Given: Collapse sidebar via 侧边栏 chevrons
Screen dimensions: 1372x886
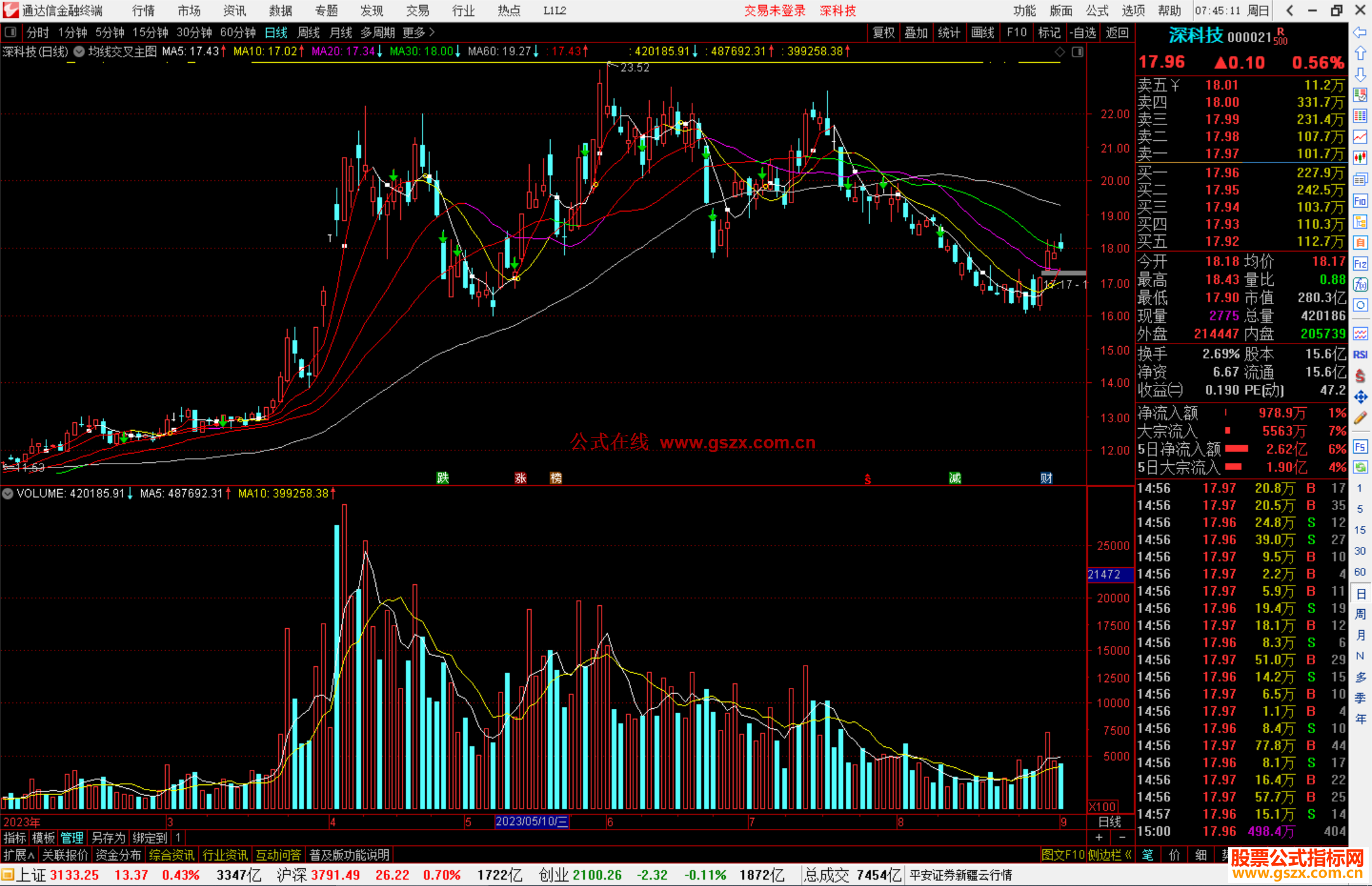Looking at the screenshot, I should click(x=1127, y=855).
